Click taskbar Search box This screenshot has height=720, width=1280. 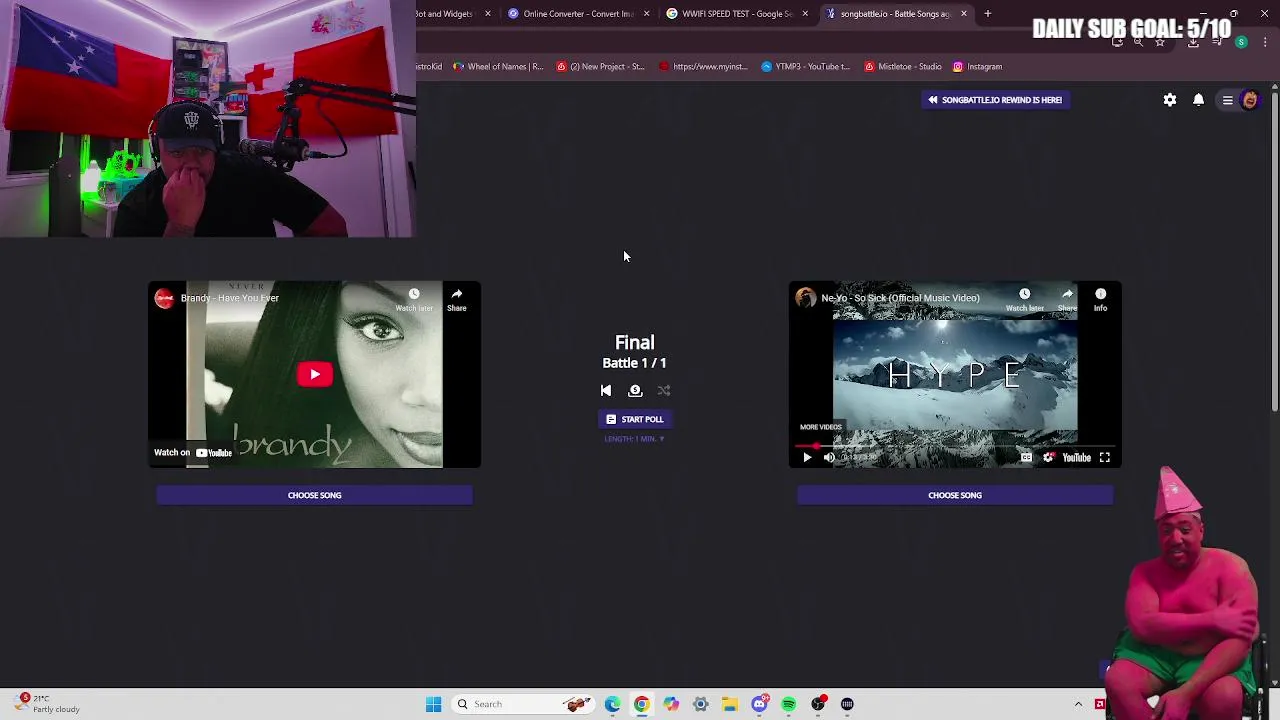coord(522,704)
